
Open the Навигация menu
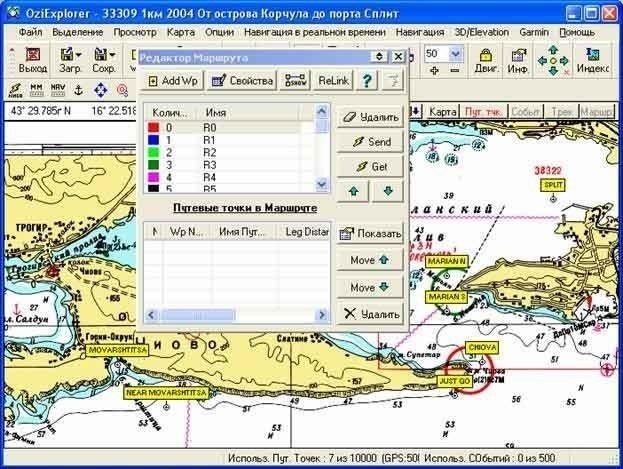click(420, 32)
